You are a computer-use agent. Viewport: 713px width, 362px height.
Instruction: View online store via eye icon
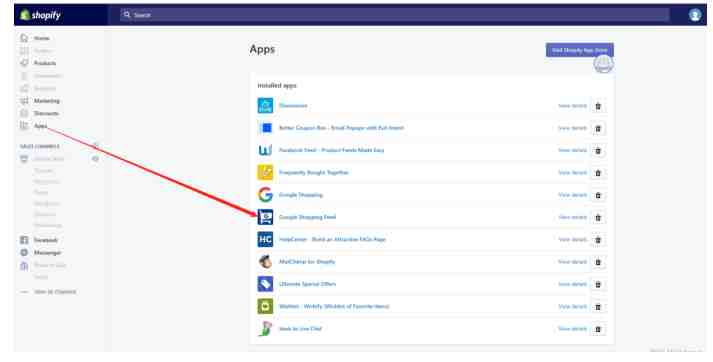click(95, 159)
